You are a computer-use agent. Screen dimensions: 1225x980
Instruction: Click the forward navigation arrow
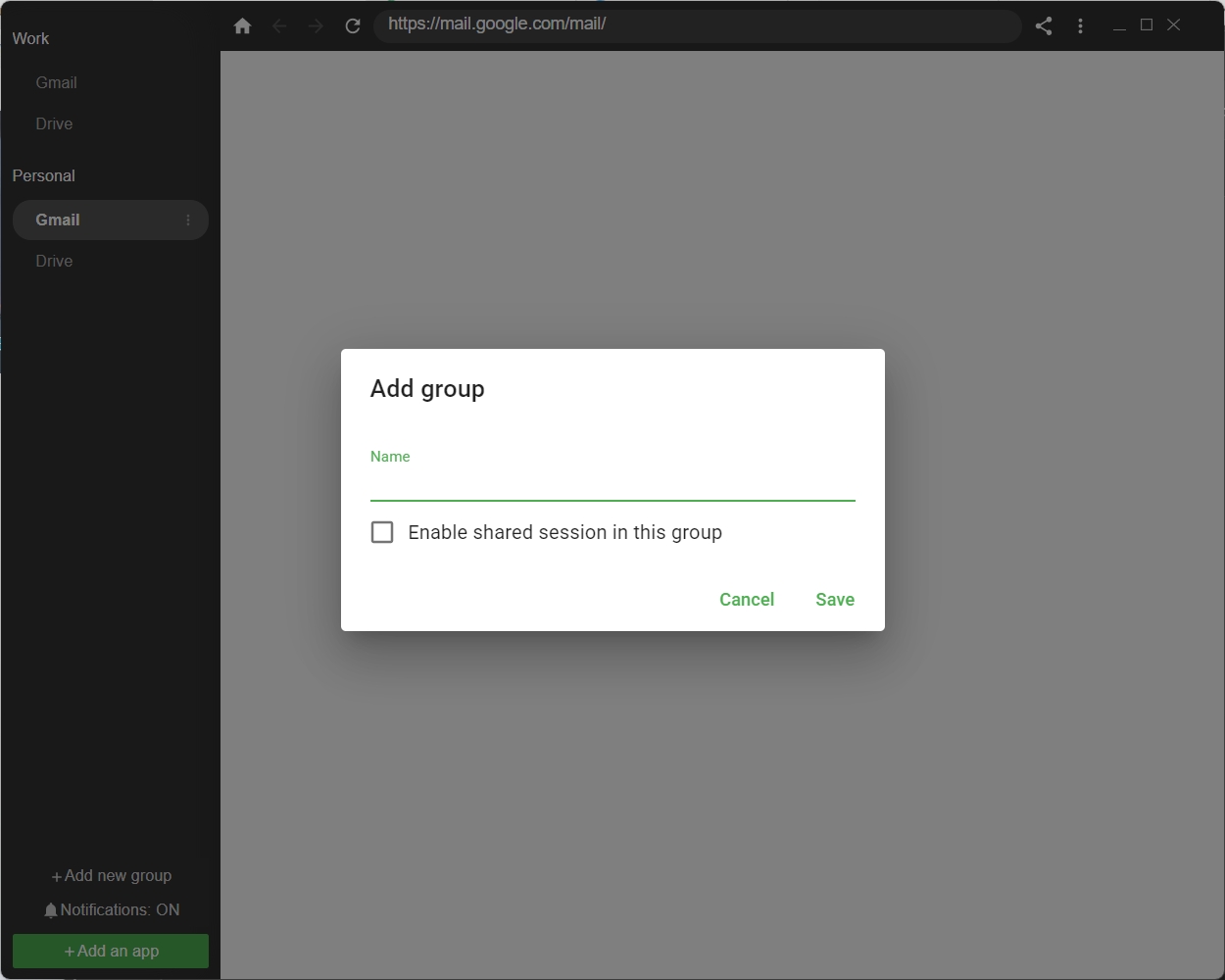316,26
